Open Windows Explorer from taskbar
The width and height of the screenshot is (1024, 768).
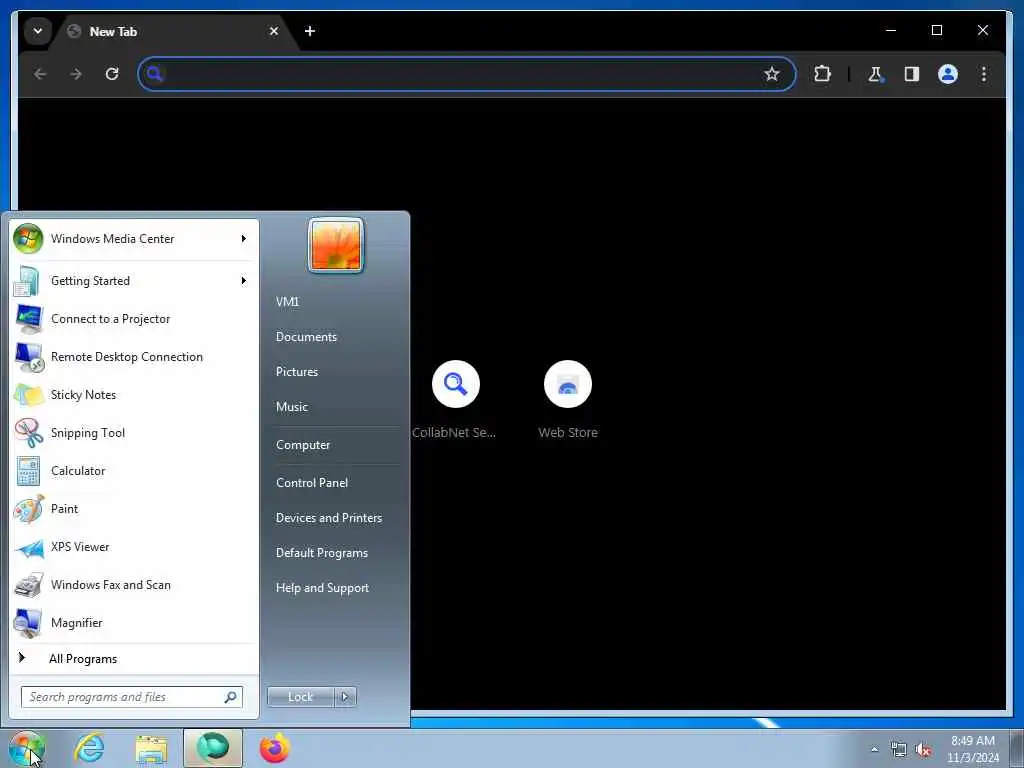pos(152,748)
